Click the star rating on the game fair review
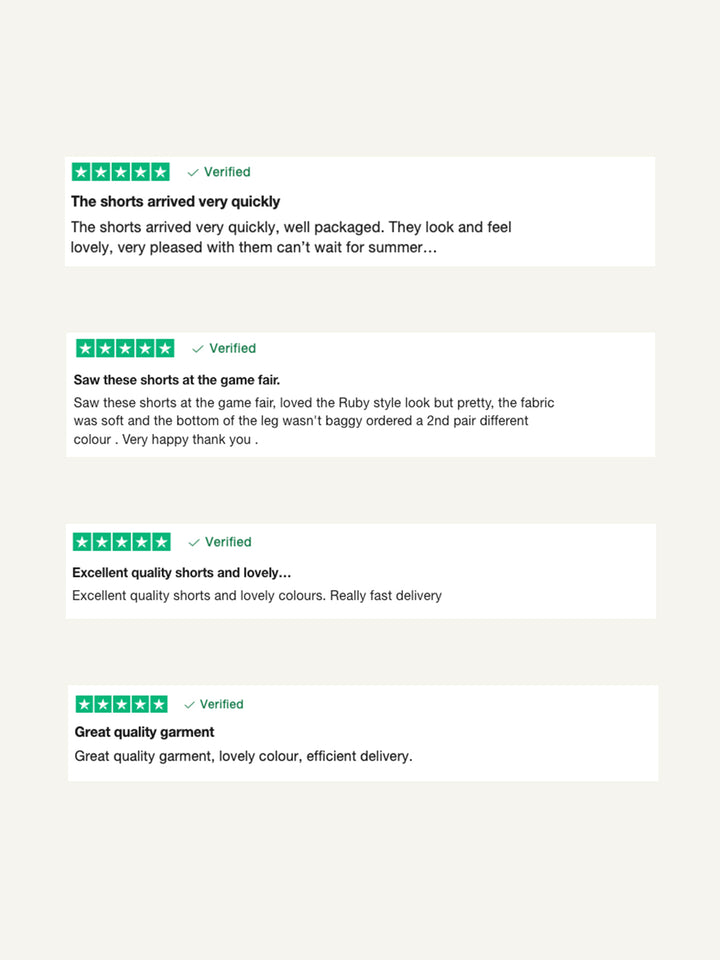 125,348
